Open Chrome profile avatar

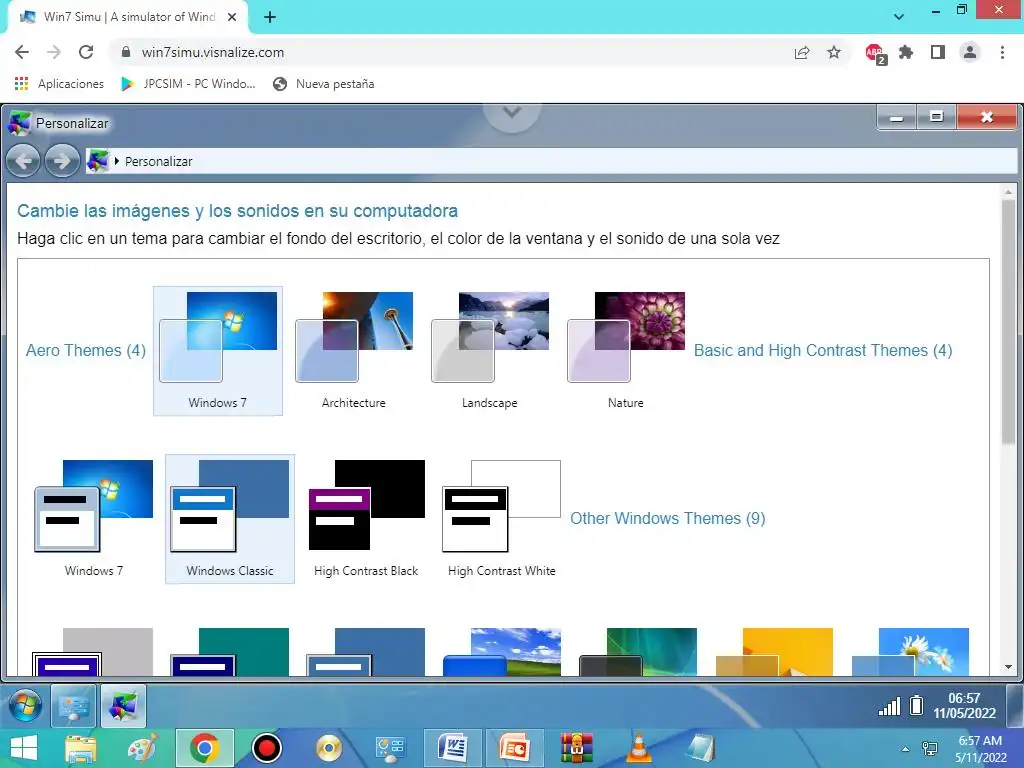[x=970, y=52]
